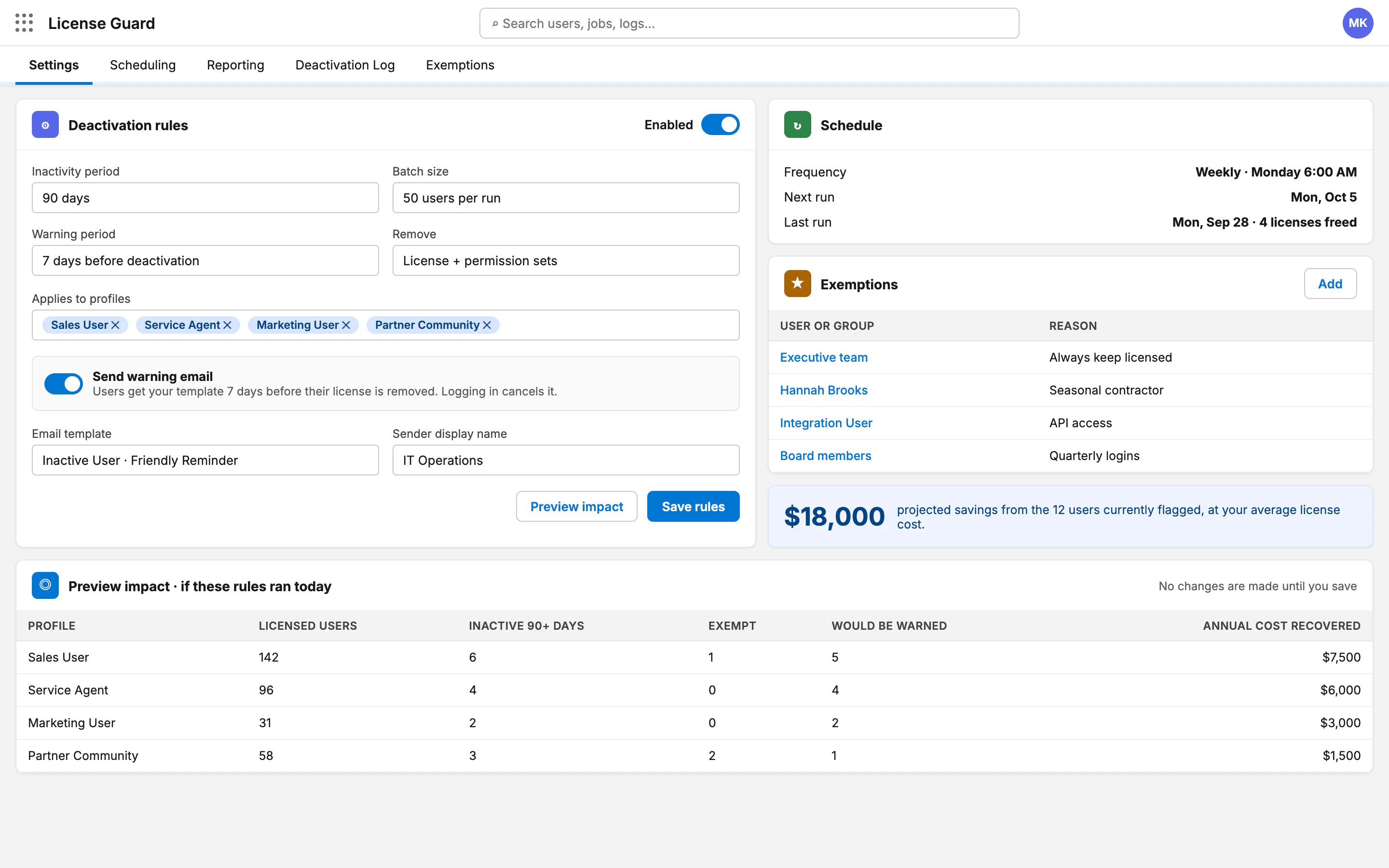Open the Reporting tab
Viewport: 1389px width, 868px height.
point(235,65)
